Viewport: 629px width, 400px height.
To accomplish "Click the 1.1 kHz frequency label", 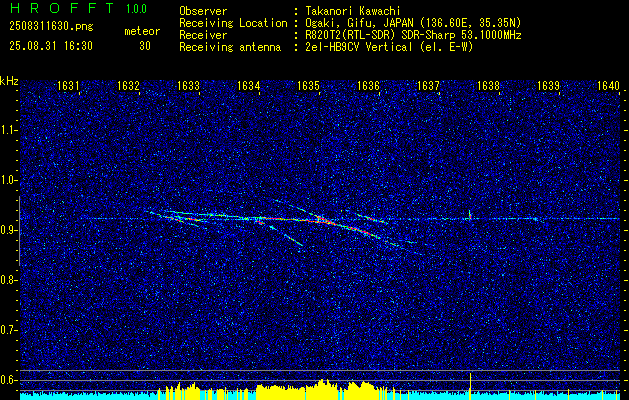I will 8,130.
